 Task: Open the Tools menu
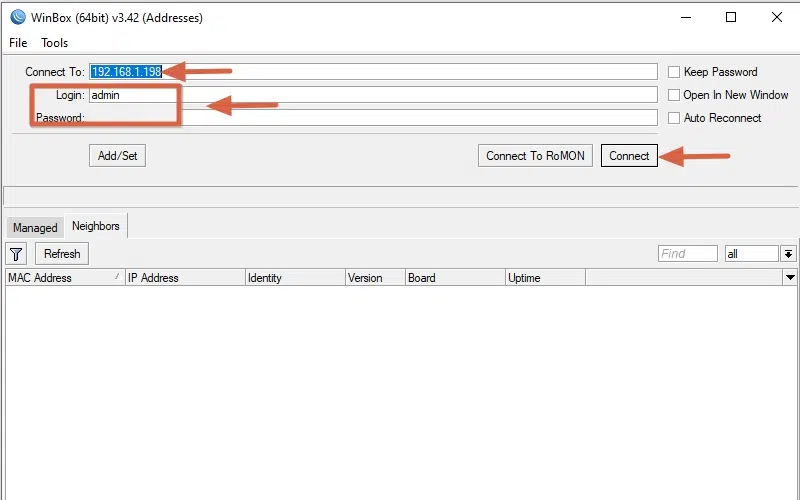pos(55,43)
